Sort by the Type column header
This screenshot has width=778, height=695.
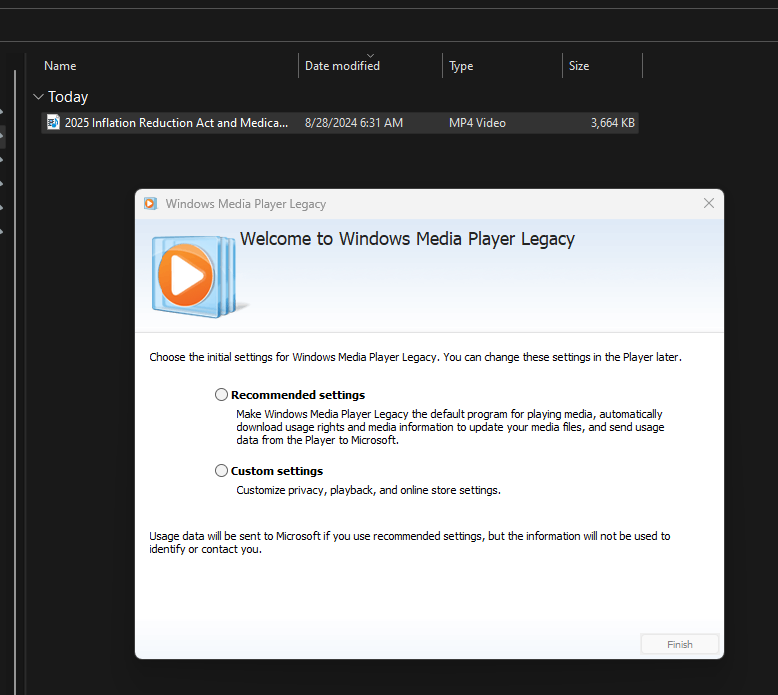point(461,66)
